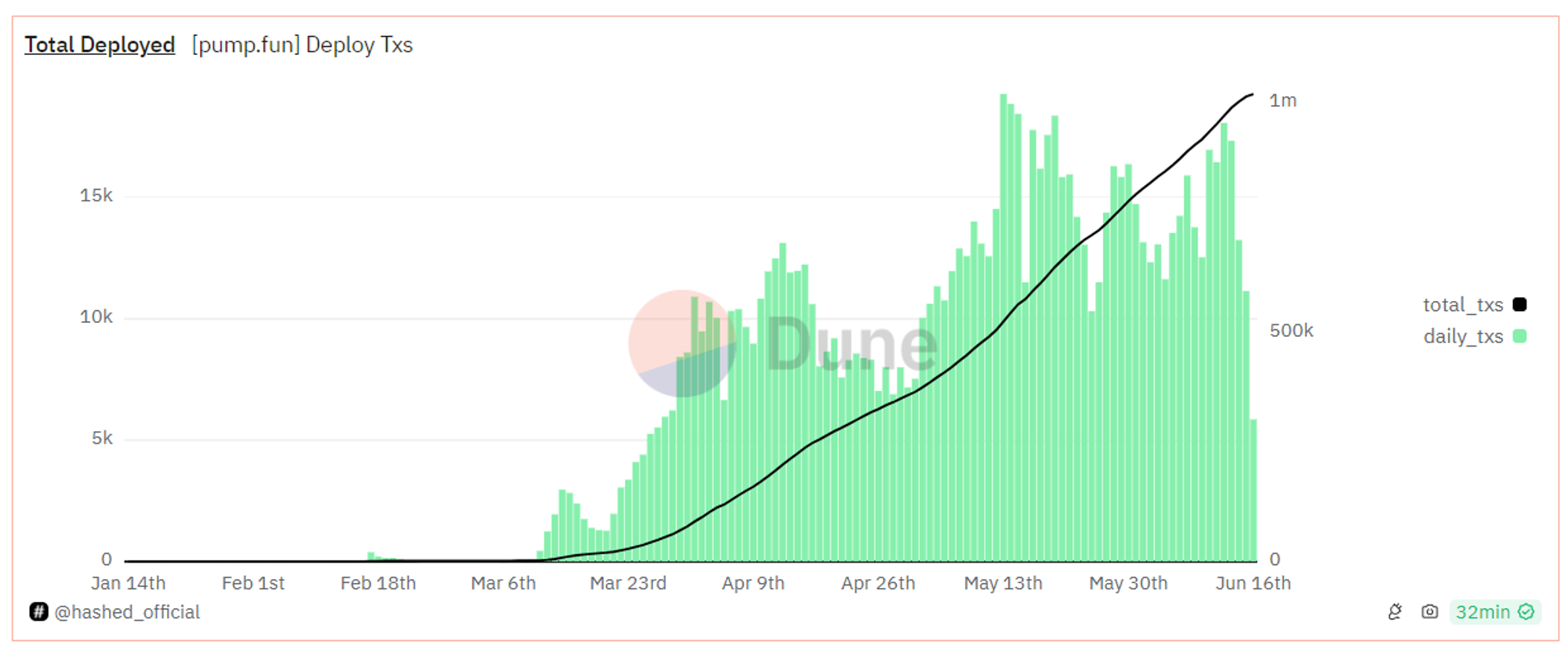Click the camera screenshot icon

pos(1429,612)
